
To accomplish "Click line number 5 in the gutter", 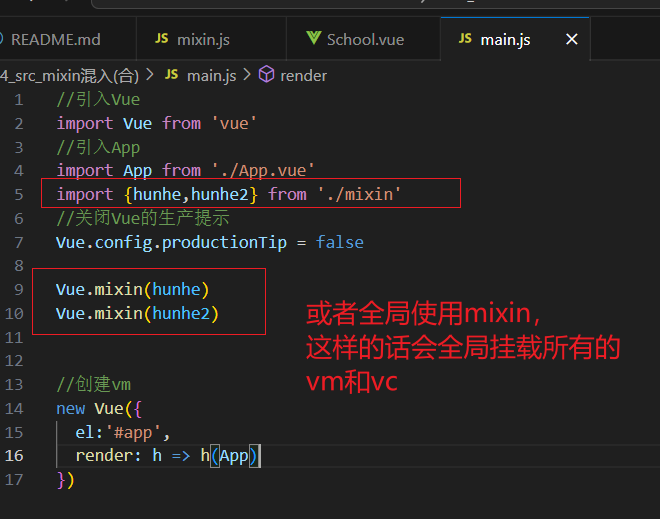I will (18, 194).
